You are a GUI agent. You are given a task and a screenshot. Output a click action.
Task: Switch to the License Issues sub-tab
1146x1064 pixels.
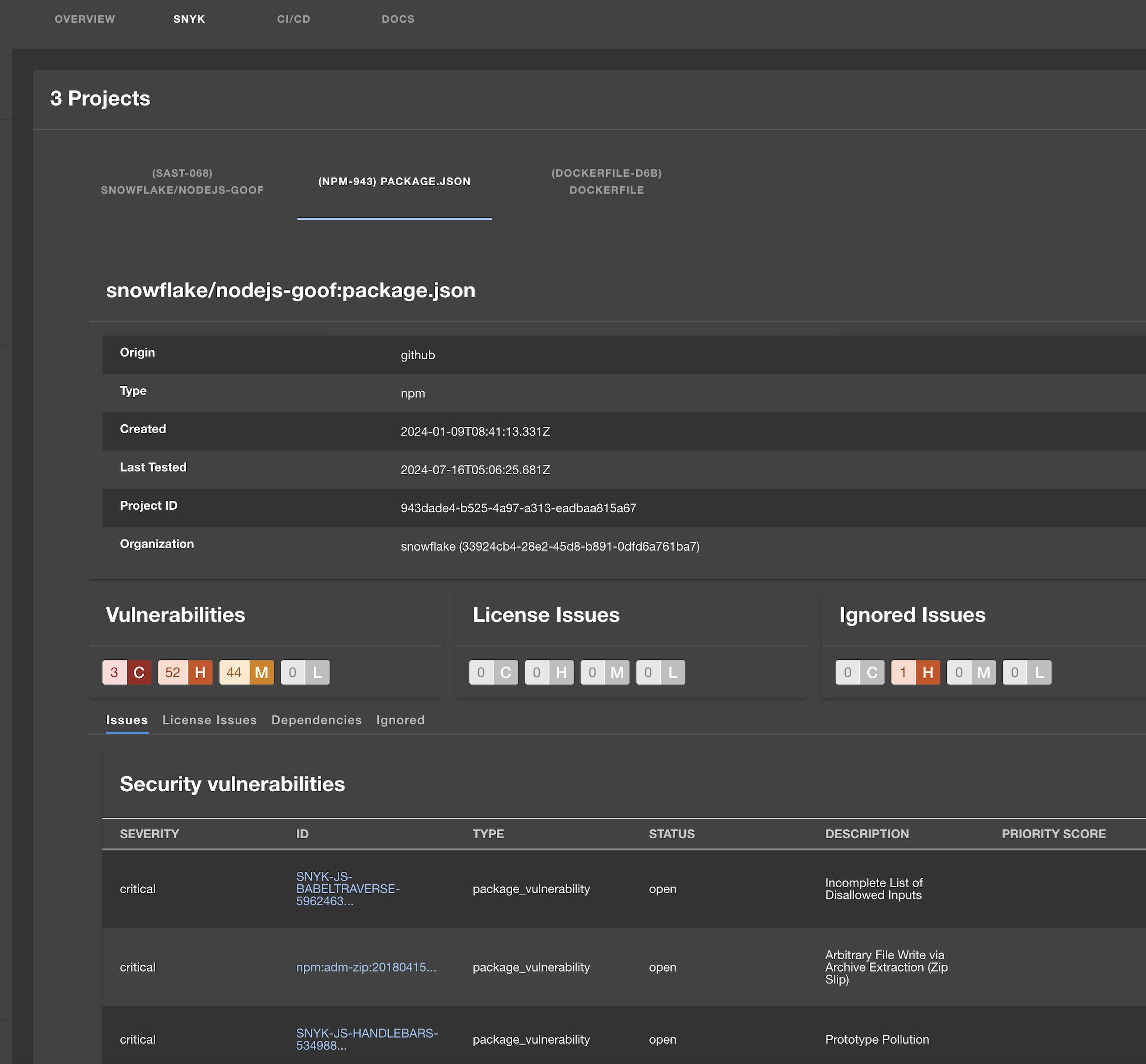click(209, 720)
